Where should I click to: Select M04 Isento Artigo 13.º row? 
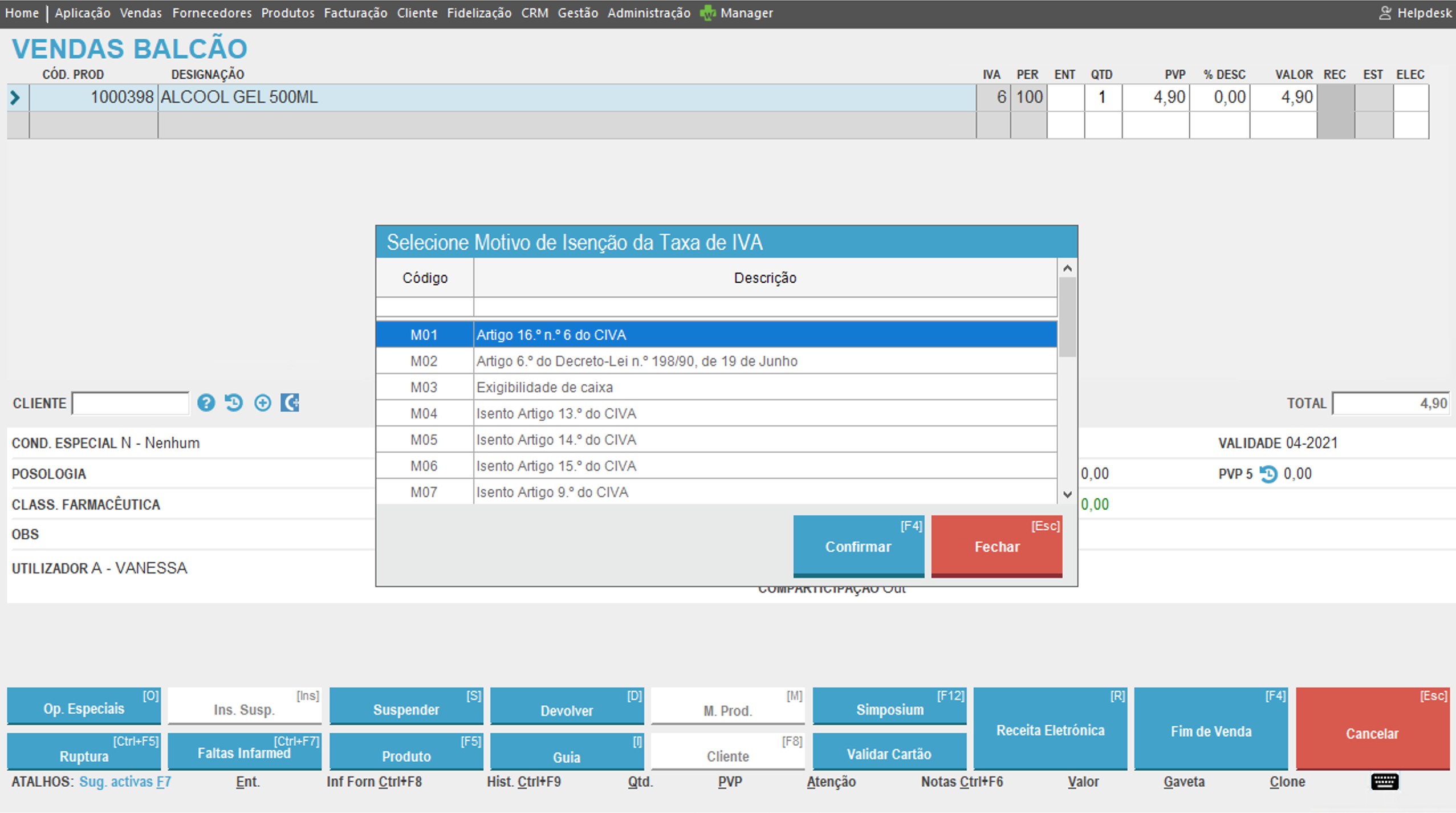pos(556,413)
